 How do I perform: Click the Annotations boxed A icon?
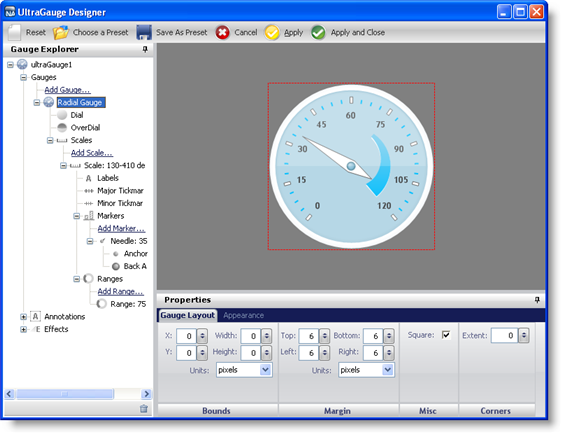pos(35,316)
